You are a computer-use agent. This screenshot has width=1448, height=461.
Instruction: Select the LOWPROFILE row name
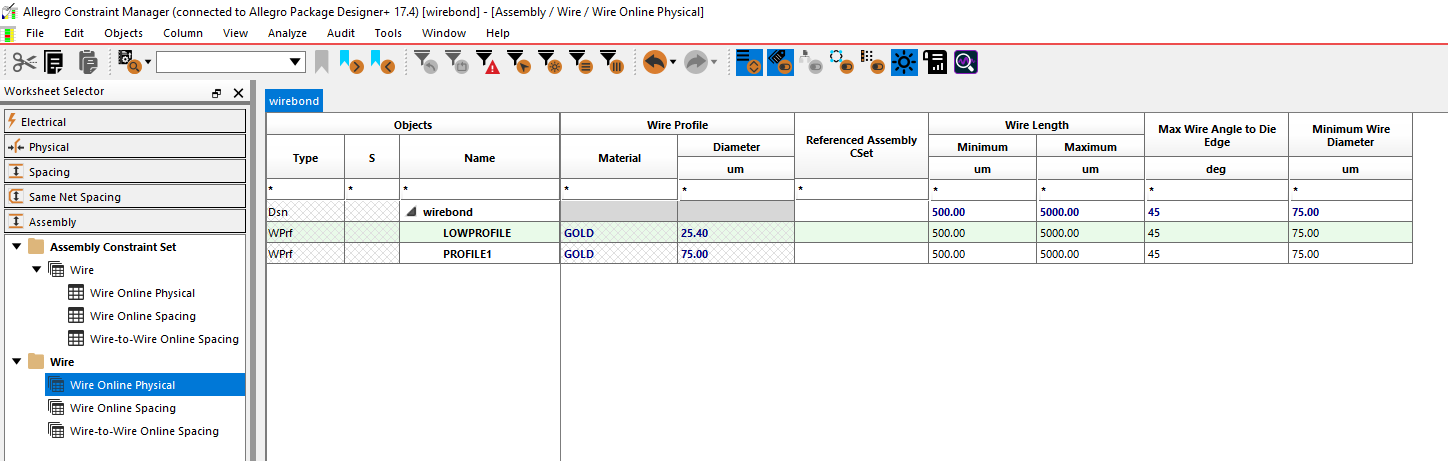[477, 233]
